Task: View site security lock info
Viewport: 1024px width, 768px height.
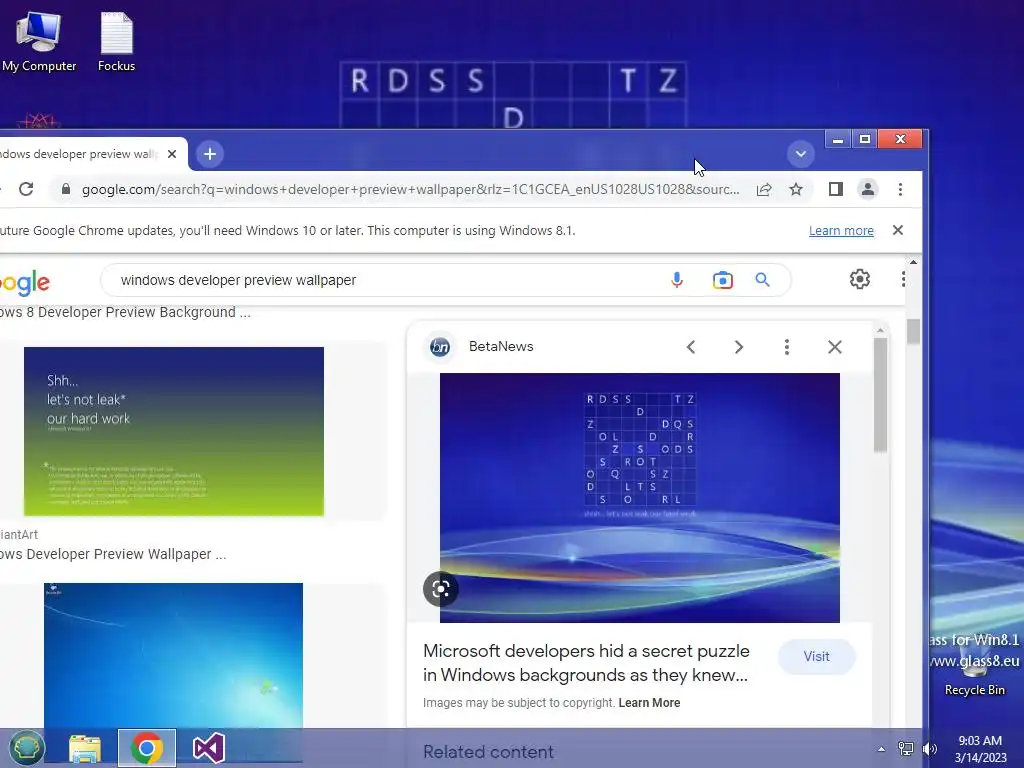Action: [65, 189]
